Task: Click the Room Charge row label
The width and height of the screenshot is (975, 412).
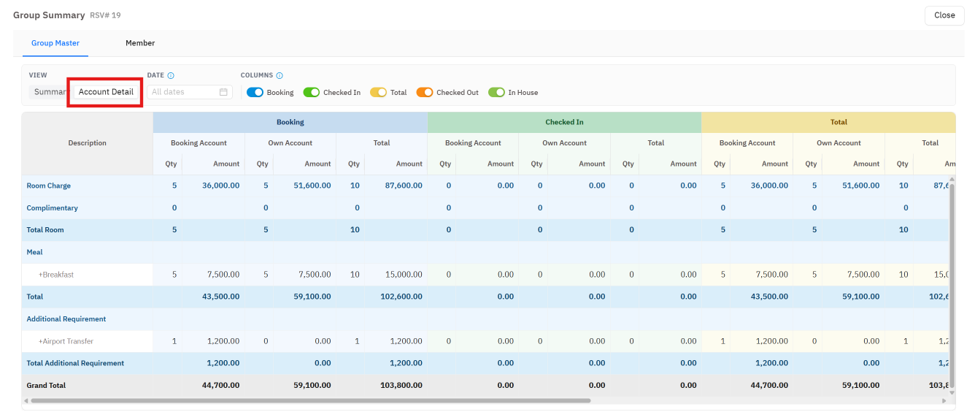Action: tap(49, 185)
